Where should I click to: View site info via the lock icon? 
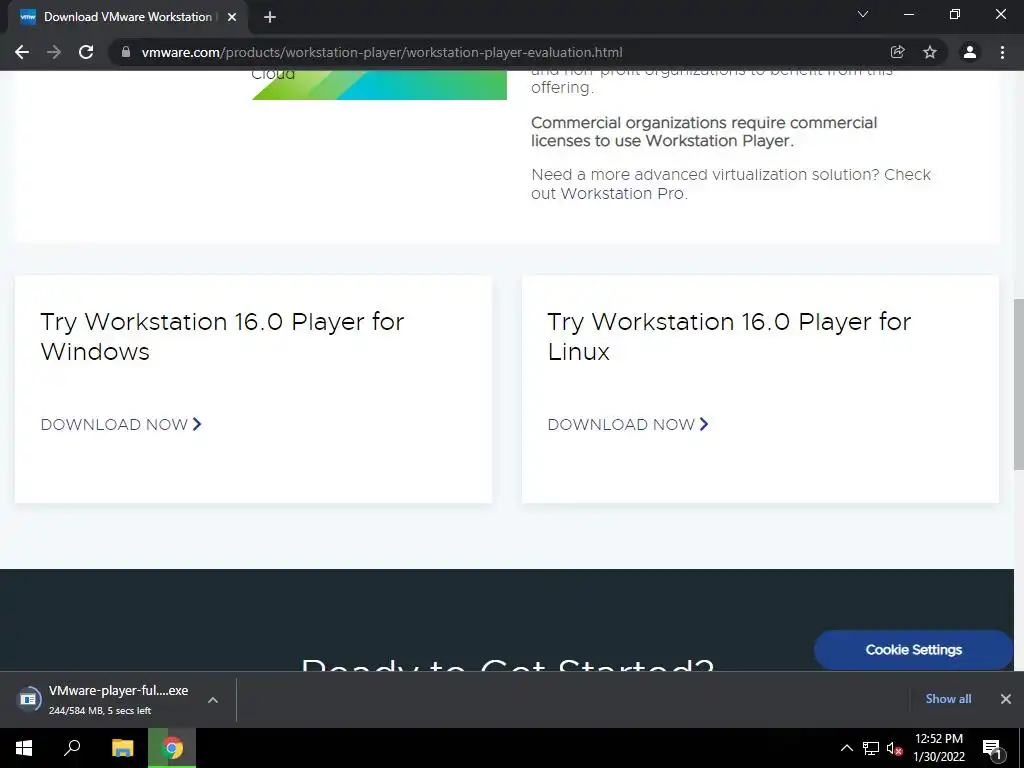[x=126, y=52]
